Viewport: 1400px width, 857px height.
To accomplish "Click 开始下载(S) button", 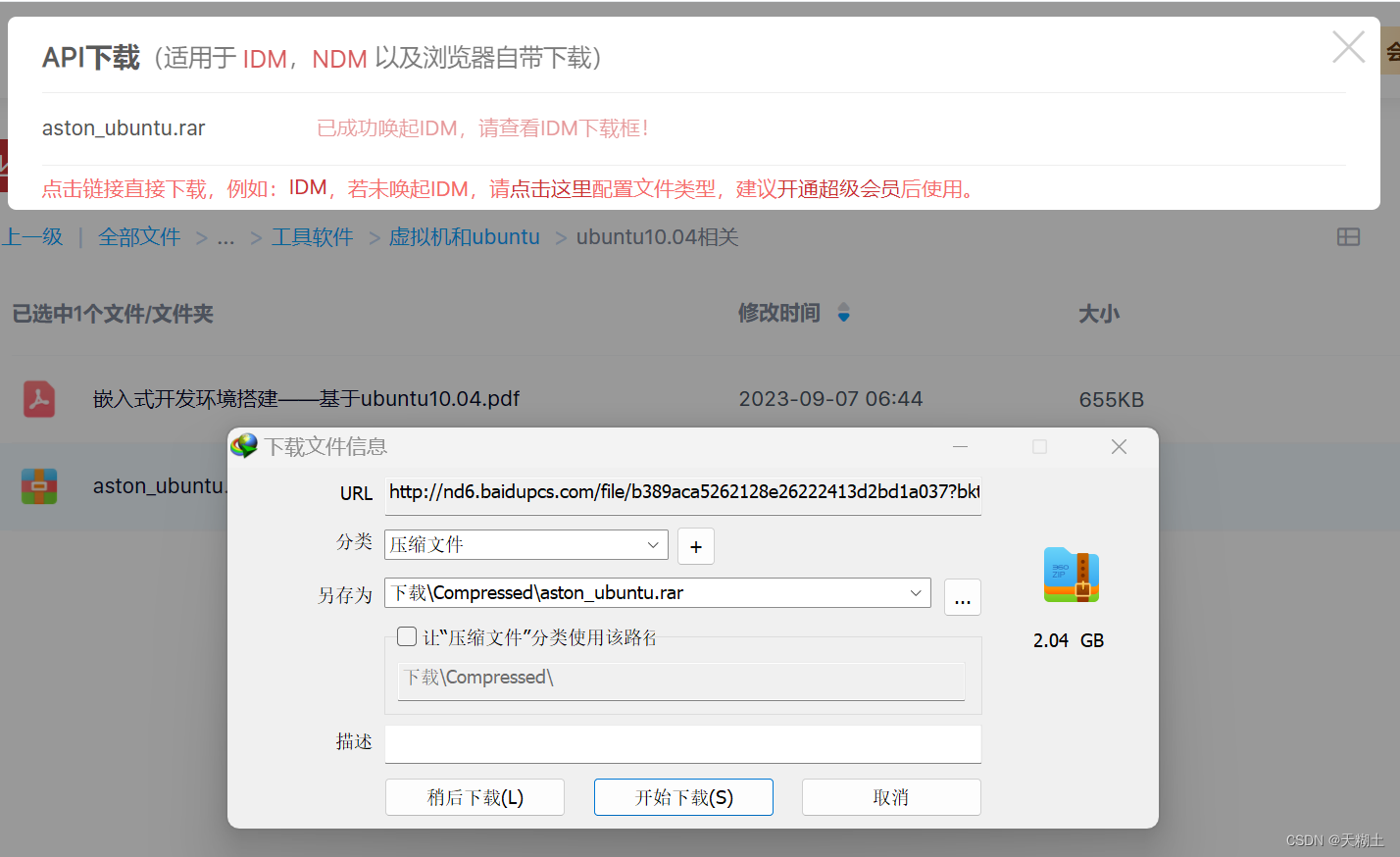I will tap(683, 797).
